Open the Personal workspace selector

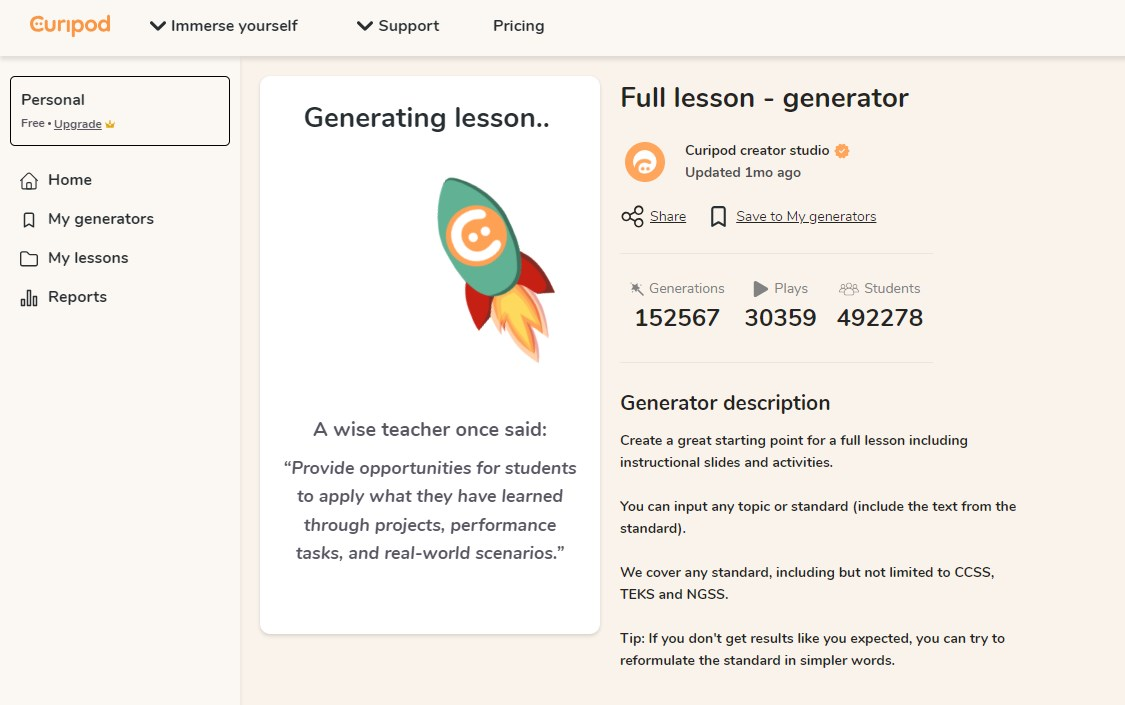coord(120,111)
